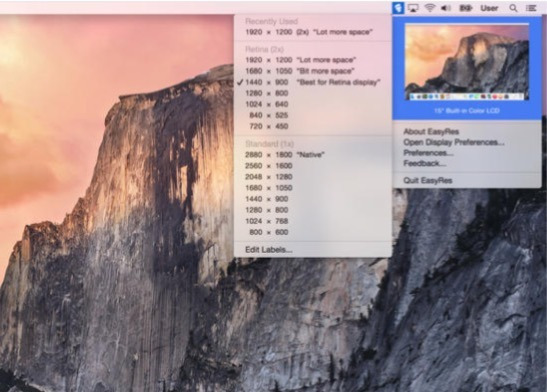Open the User account menu

click(x=489, y=8)
